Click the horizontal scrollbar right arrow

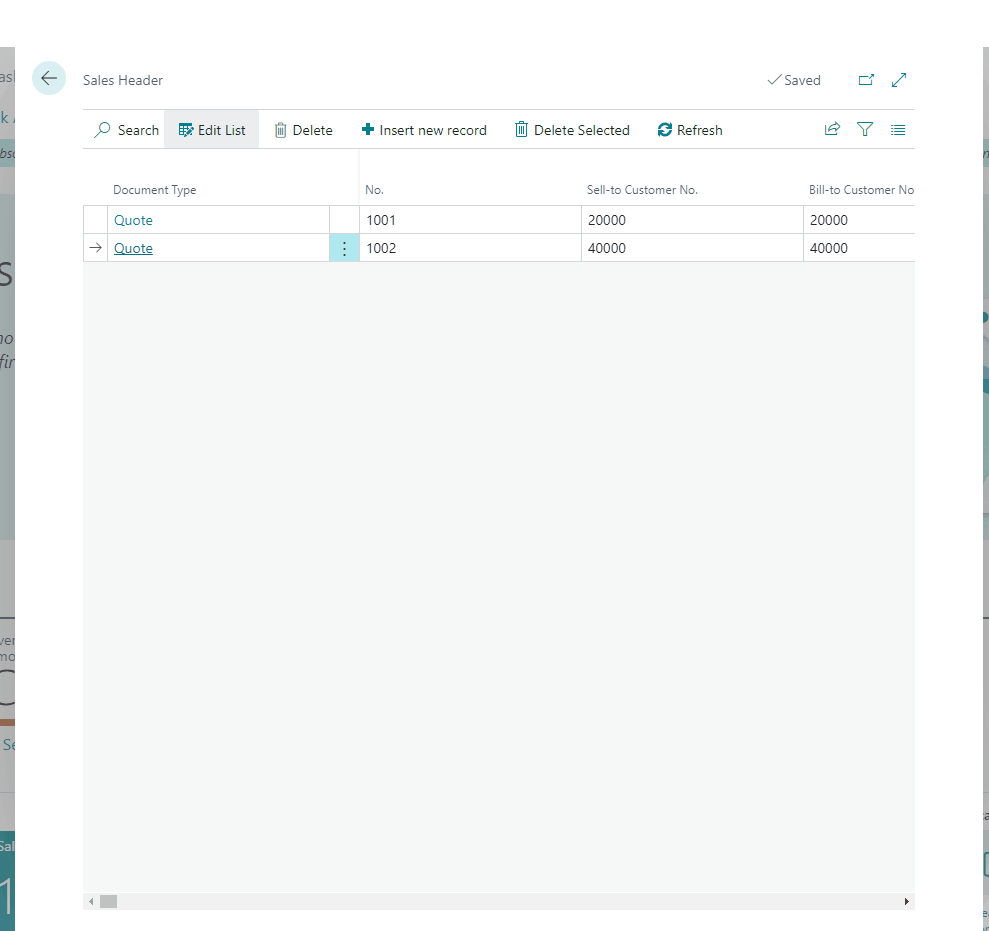[906, 902]
